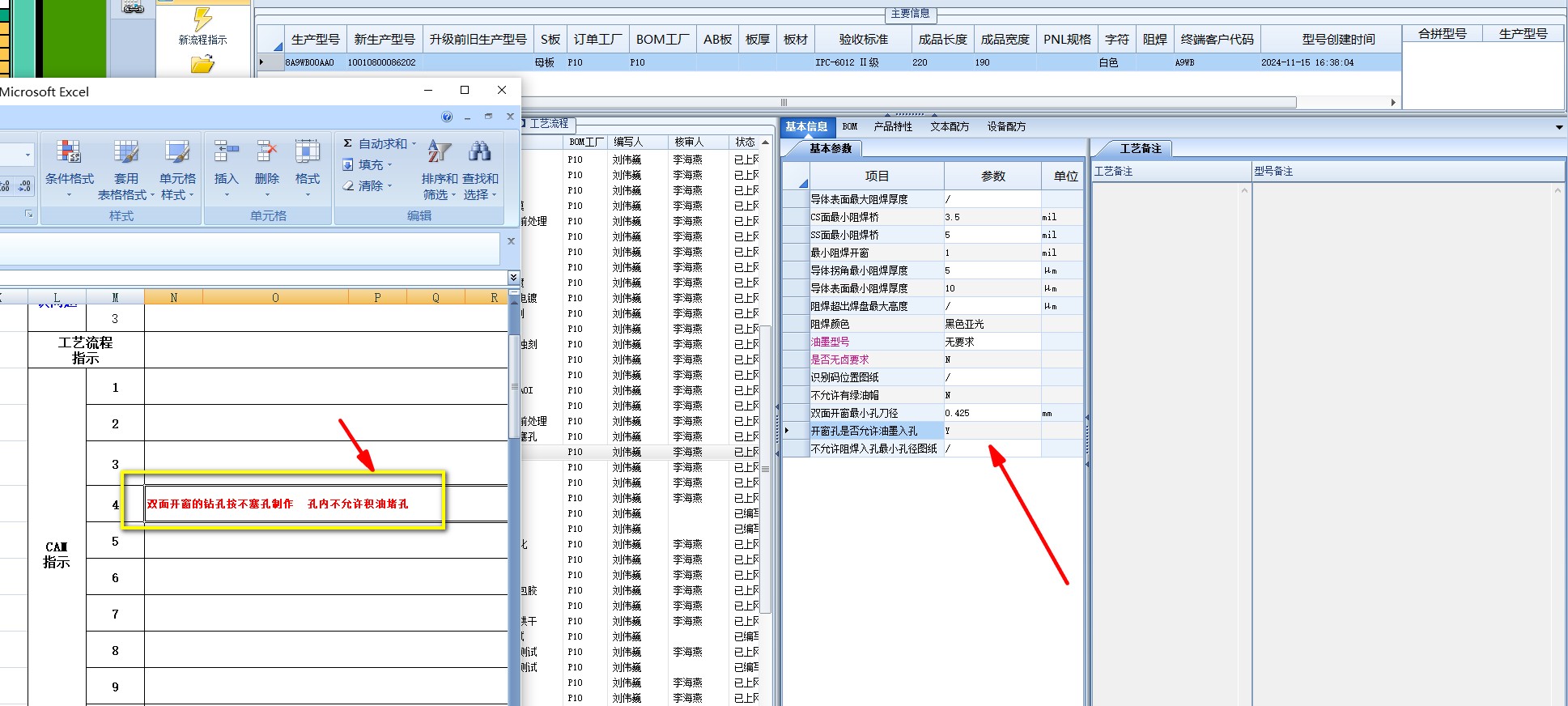Viewport: 1568px width, 706px height.
Task: Select the 工艺备注 tab
Action: pyautogui.click(x=1141, y=148)
